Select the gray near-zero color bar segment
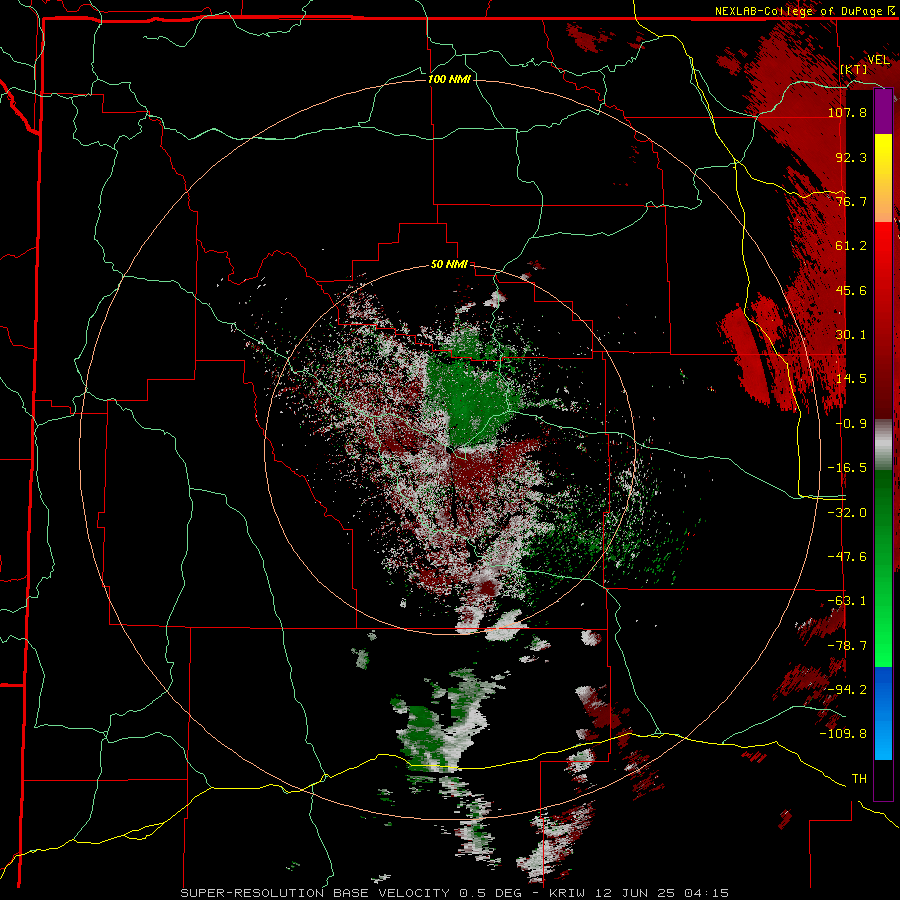 pyautogui.click(x=883, y=445)
